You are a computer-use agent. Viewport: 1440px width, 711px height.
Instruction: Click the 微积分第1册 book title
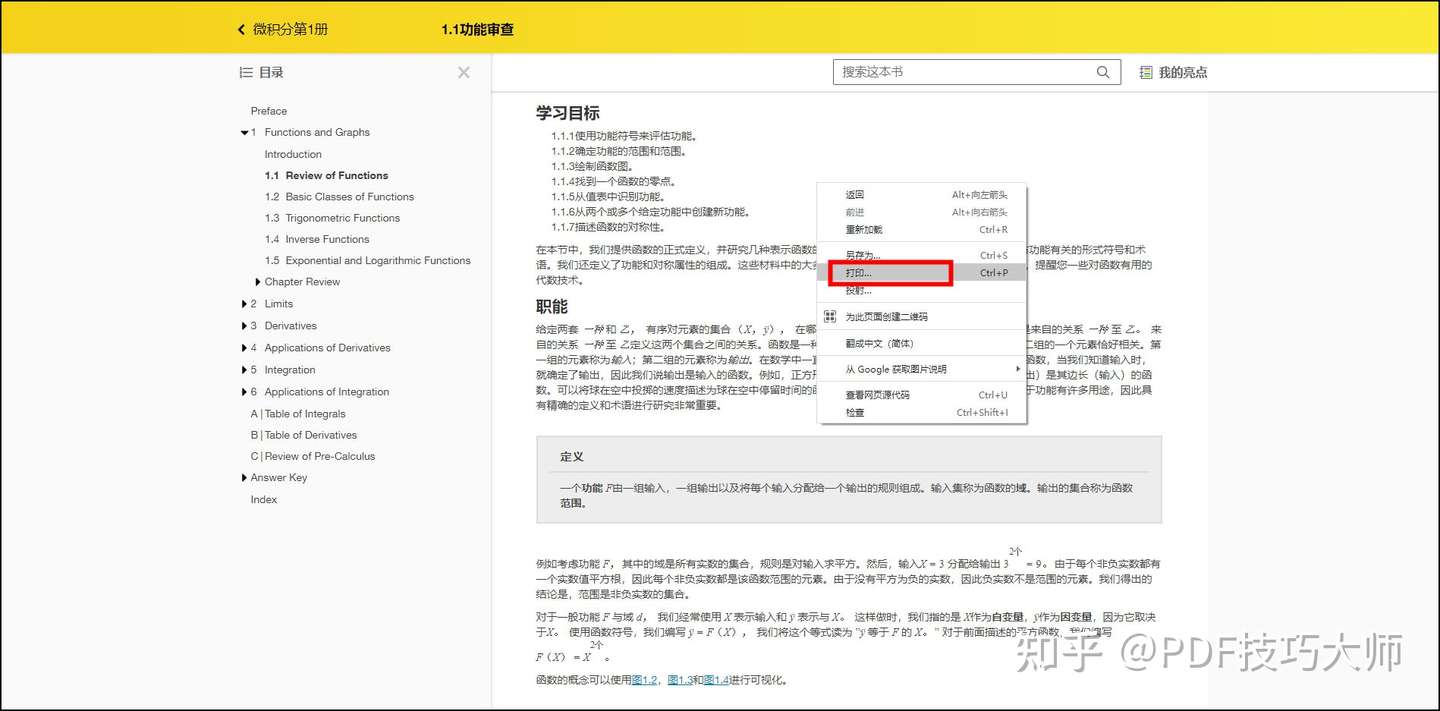click(290, 30)
